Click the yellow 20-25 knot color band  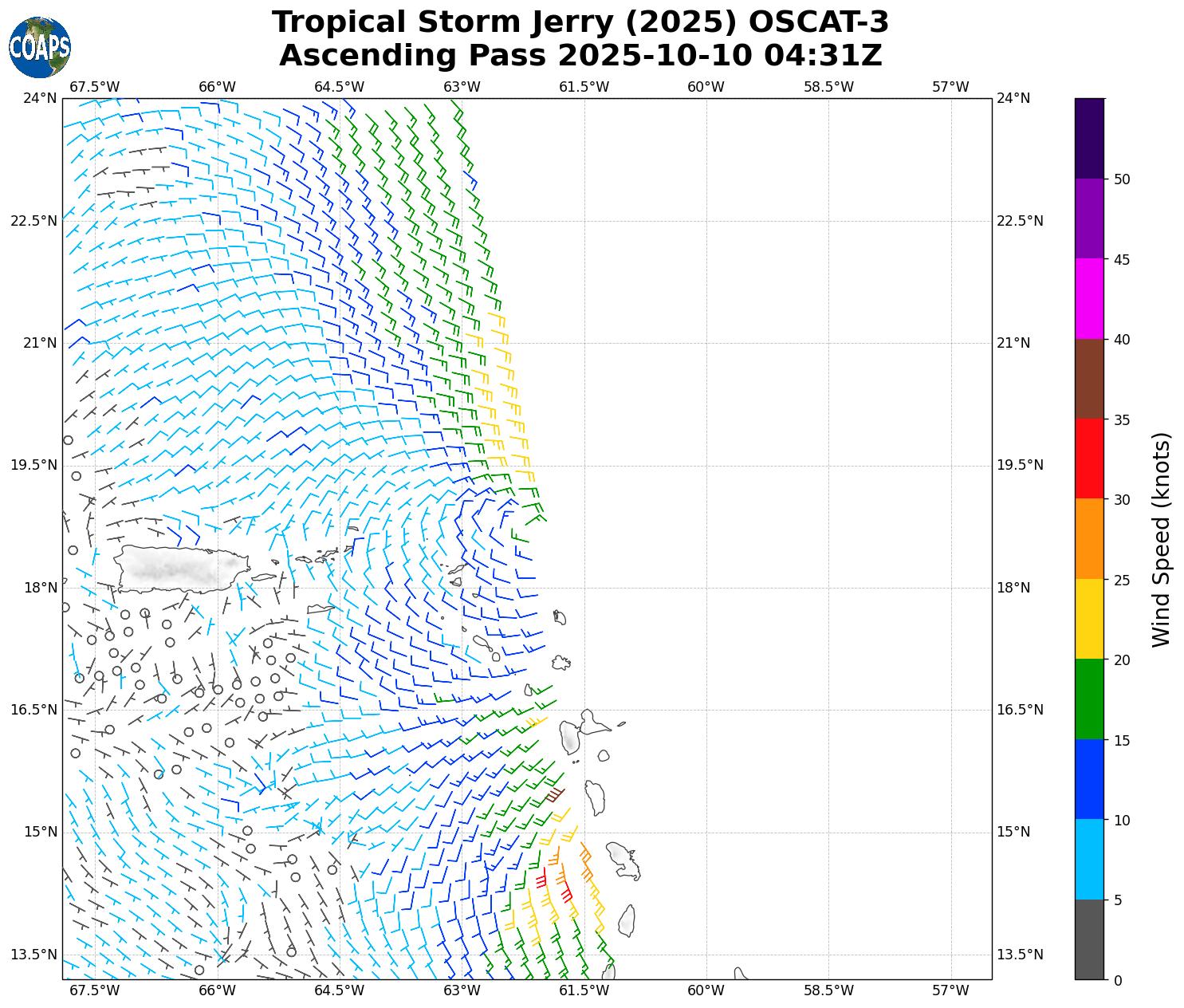pyautogui.click(x=1088, y=619)
